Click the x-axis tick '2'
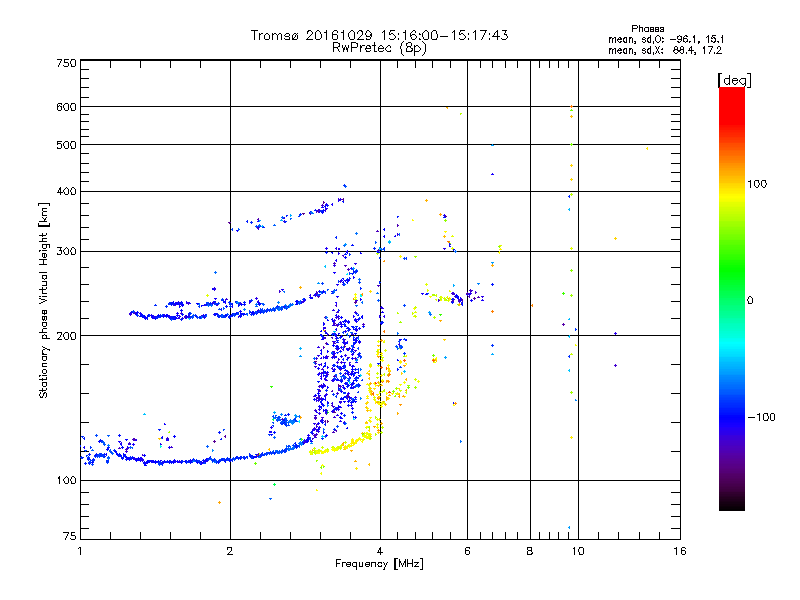Viewport: 800px width, 600px height. 230,551
